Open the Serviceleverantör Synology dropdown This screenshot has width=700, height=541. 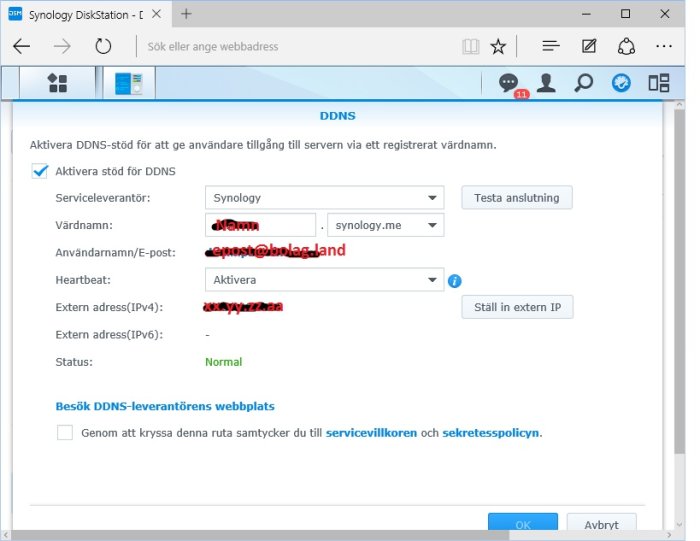[x=325, y=198]
